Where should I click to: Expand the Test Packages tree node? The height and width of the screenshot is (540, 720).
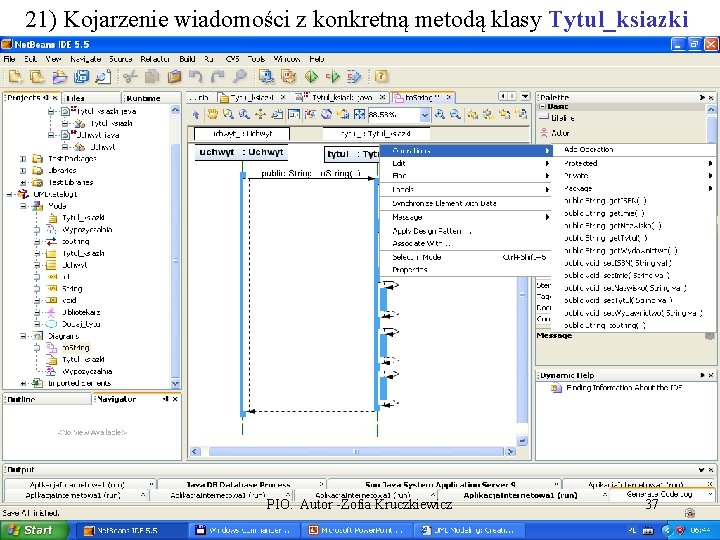coord(22,159)
